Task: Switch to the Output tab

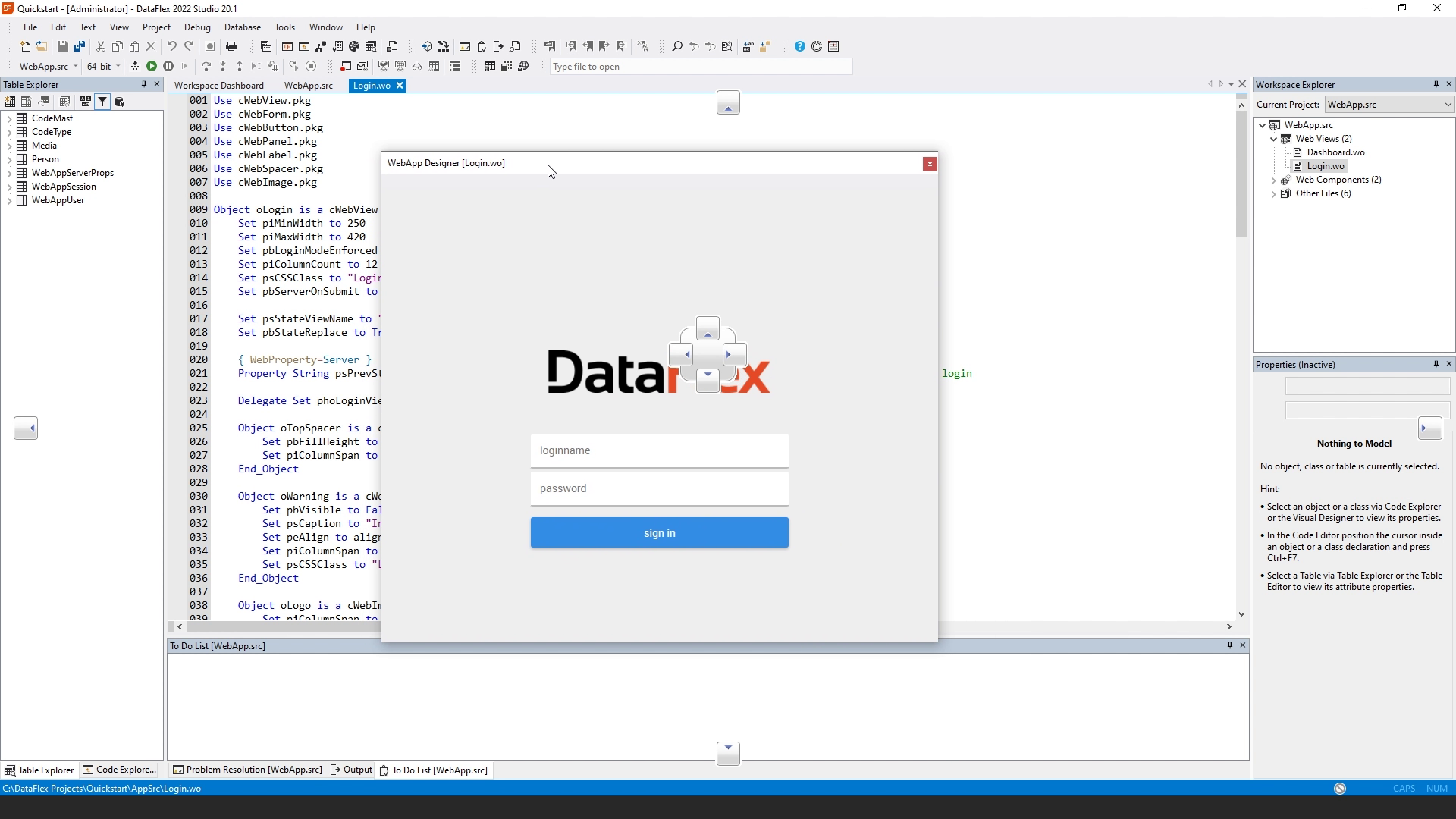Action: point(352,770)
